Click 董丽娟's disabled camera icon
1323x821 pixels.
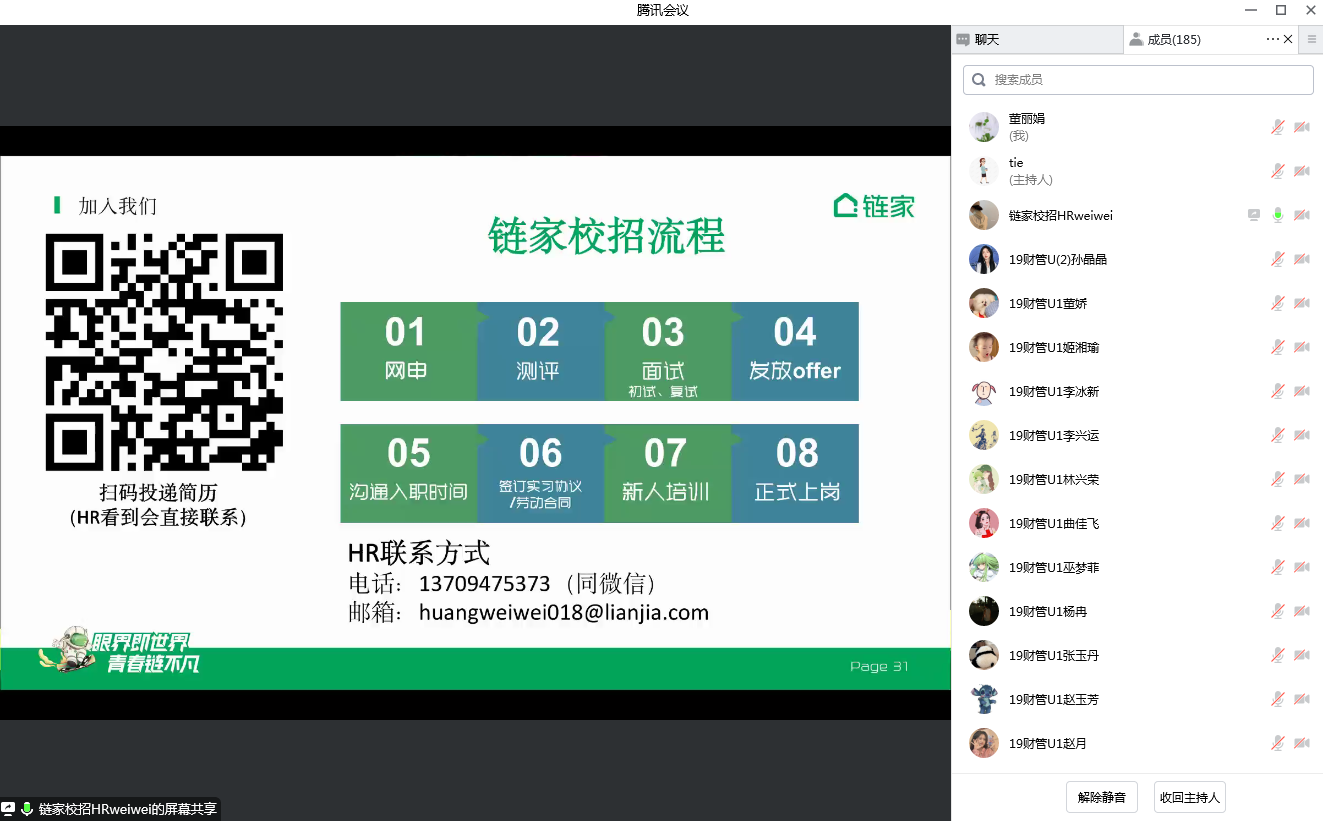(1302, 127)
